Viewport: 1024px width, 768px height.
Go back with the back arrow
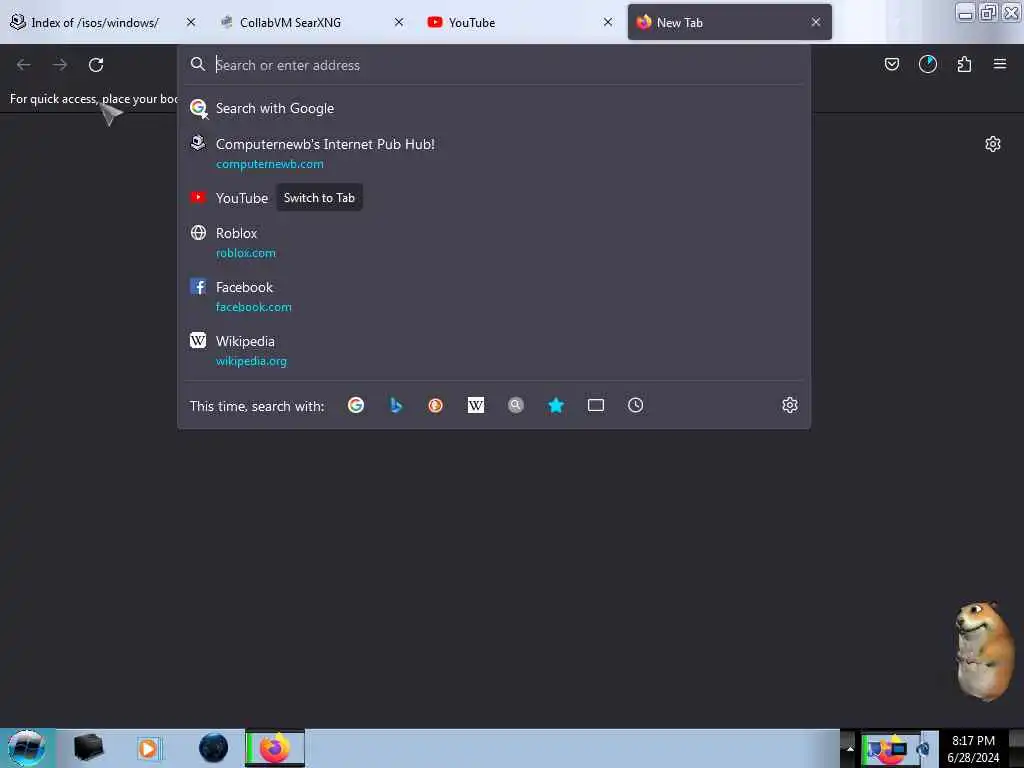[x=24, y=65]
